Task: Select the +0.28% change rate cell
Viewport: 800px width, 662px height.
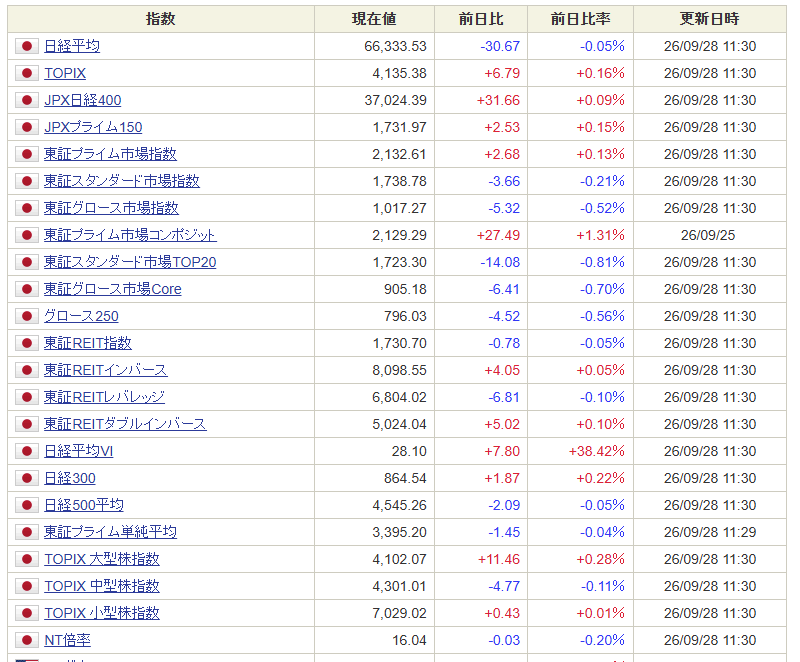Action: coord(580,560)
